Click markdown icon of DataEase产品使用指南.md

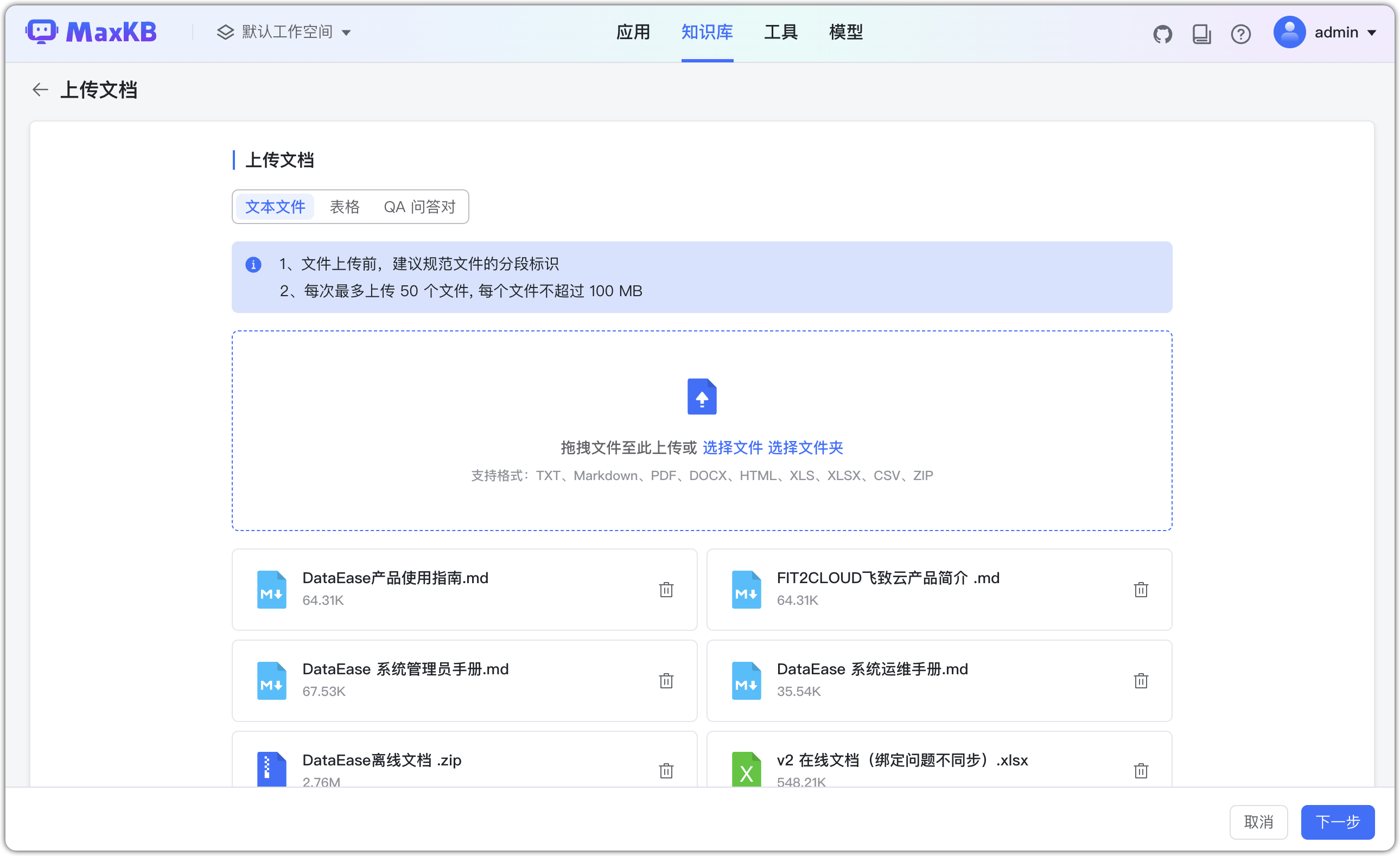272,589
